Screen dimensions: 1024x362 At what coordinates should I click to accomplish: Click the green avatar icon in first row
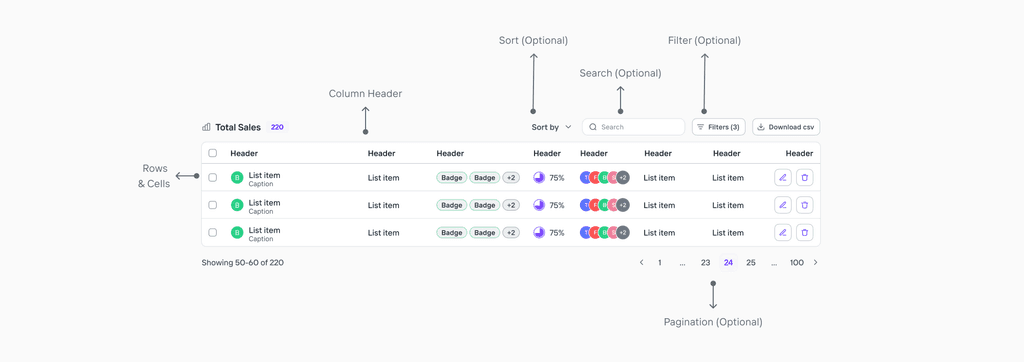coord(237,177)
